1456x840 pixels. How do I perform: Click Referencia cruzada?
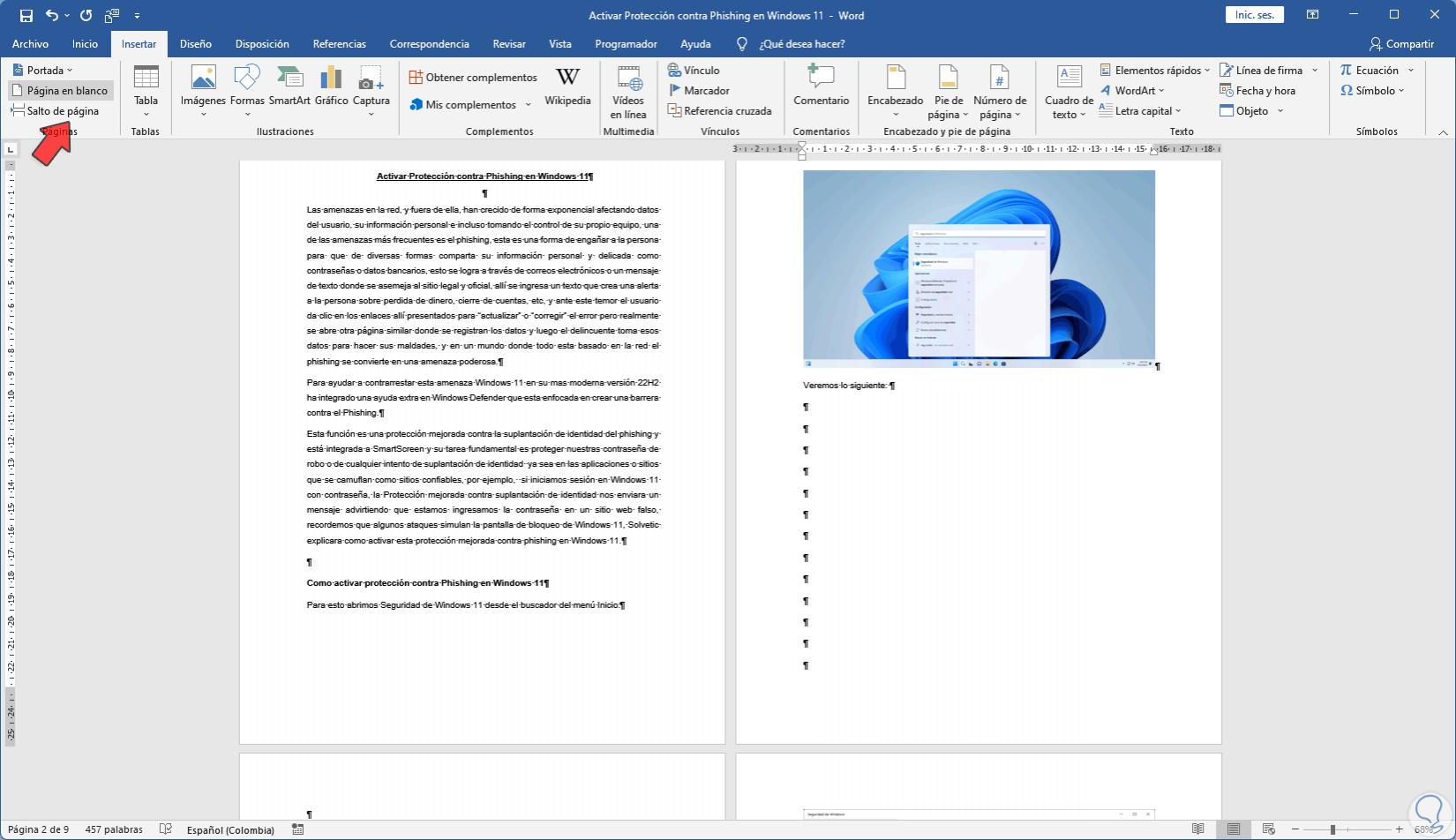coord(719,111)
